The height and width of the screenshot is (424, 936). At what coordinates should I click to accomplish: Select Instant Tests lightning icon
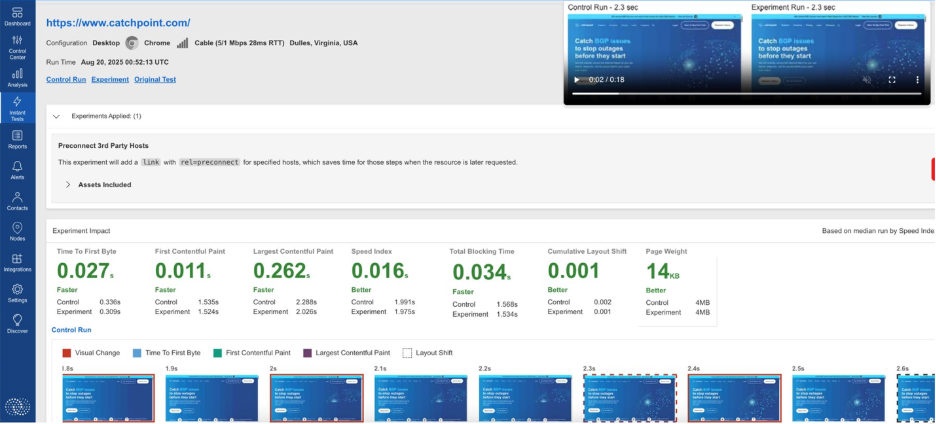point(17,102)
